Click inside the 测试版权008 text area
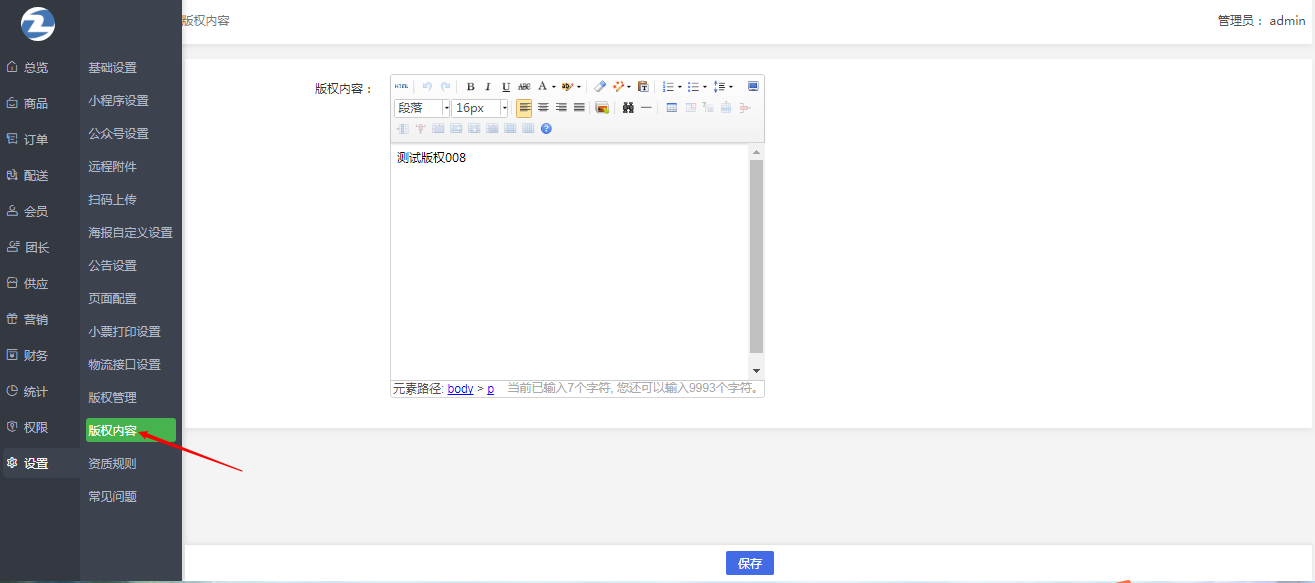 pos(431,158)
